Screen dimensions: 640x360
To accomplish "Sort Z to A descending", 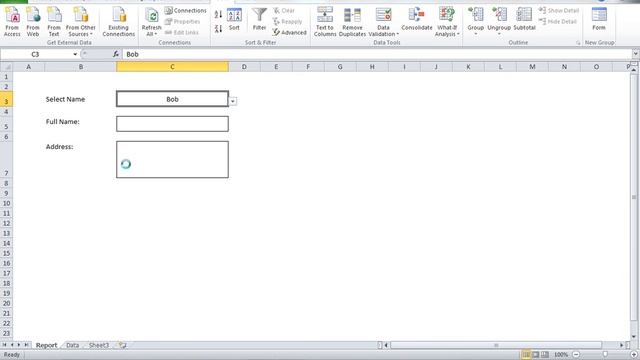I will point(218,29).
